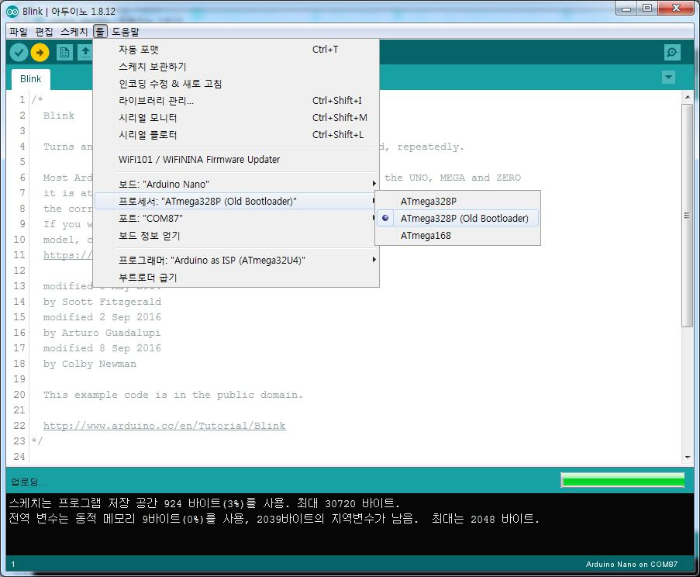Open the Serial Monitor magnifier icon
Screen dimensions: 700x577
coord(672,52)
